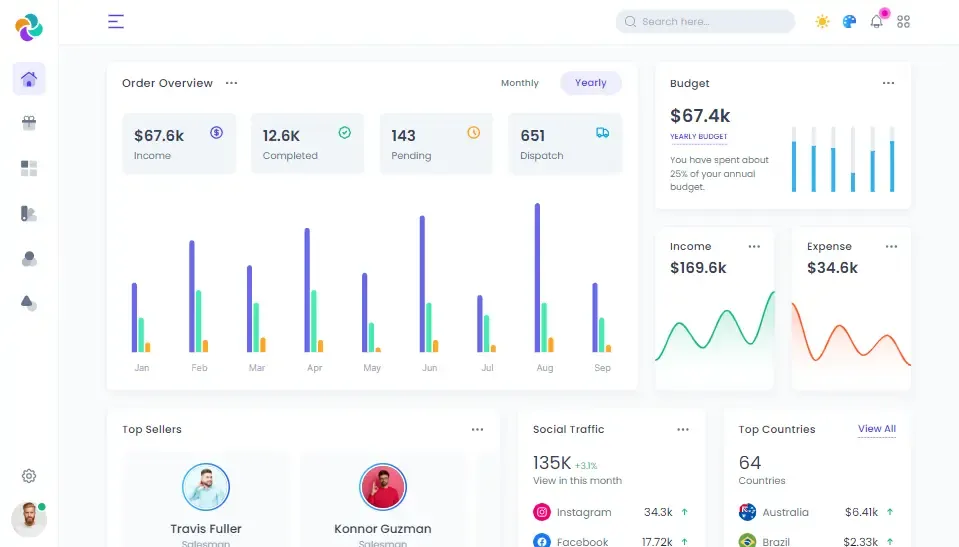Screen dimensions: 959x547
Task: Switch to the Yearly tab
Action: click(591, 83)
